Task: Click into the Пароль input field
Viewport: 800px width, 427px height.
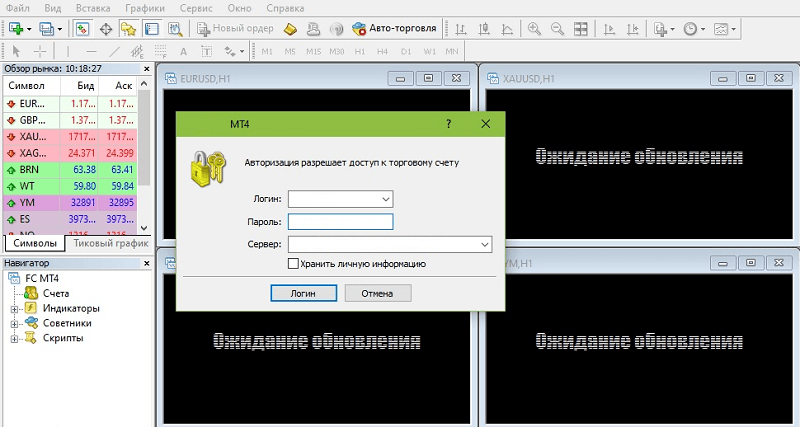Action: click(x=340, y=222)
